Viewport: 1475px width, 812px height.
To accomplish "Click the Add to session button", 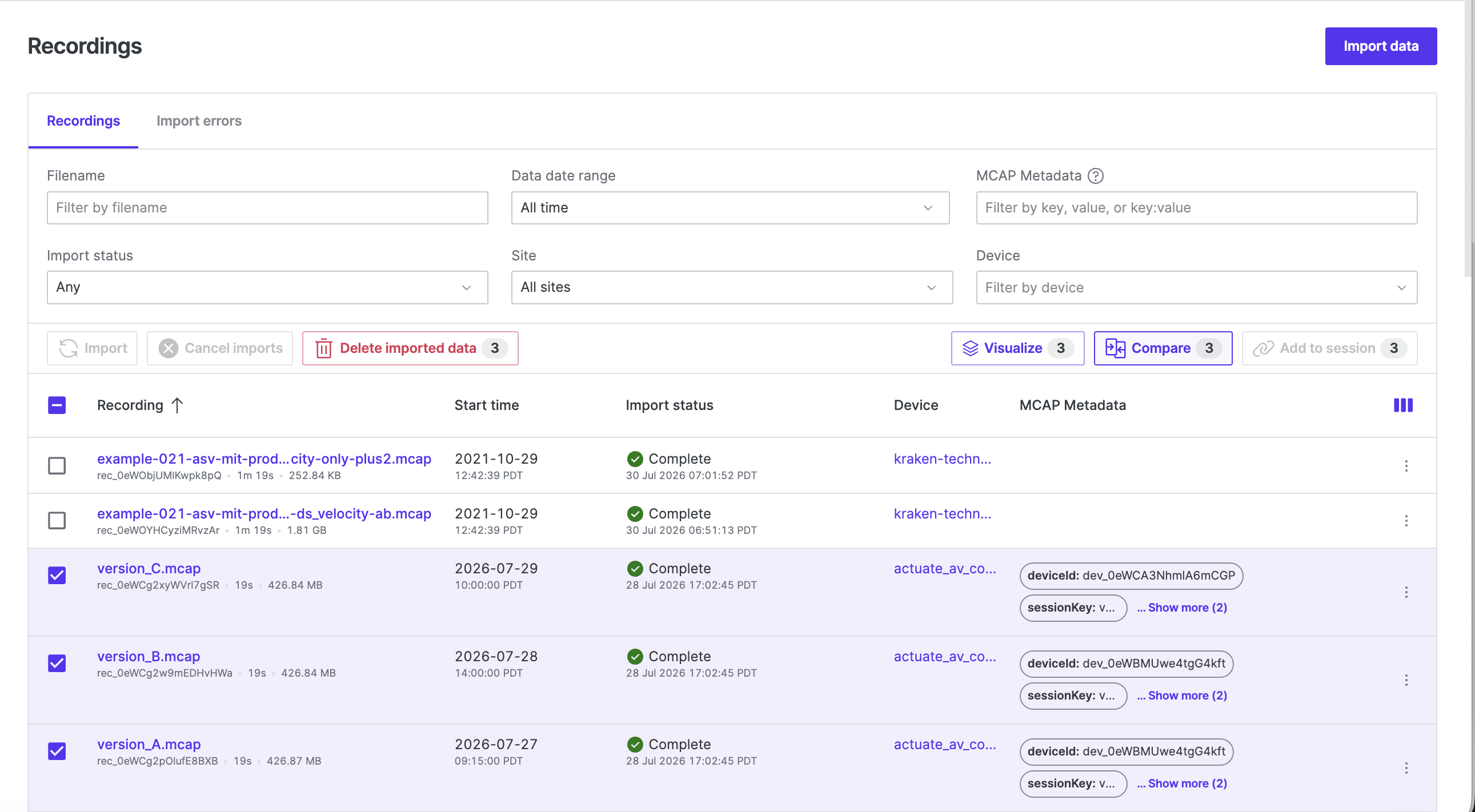I will point(1329,348).
